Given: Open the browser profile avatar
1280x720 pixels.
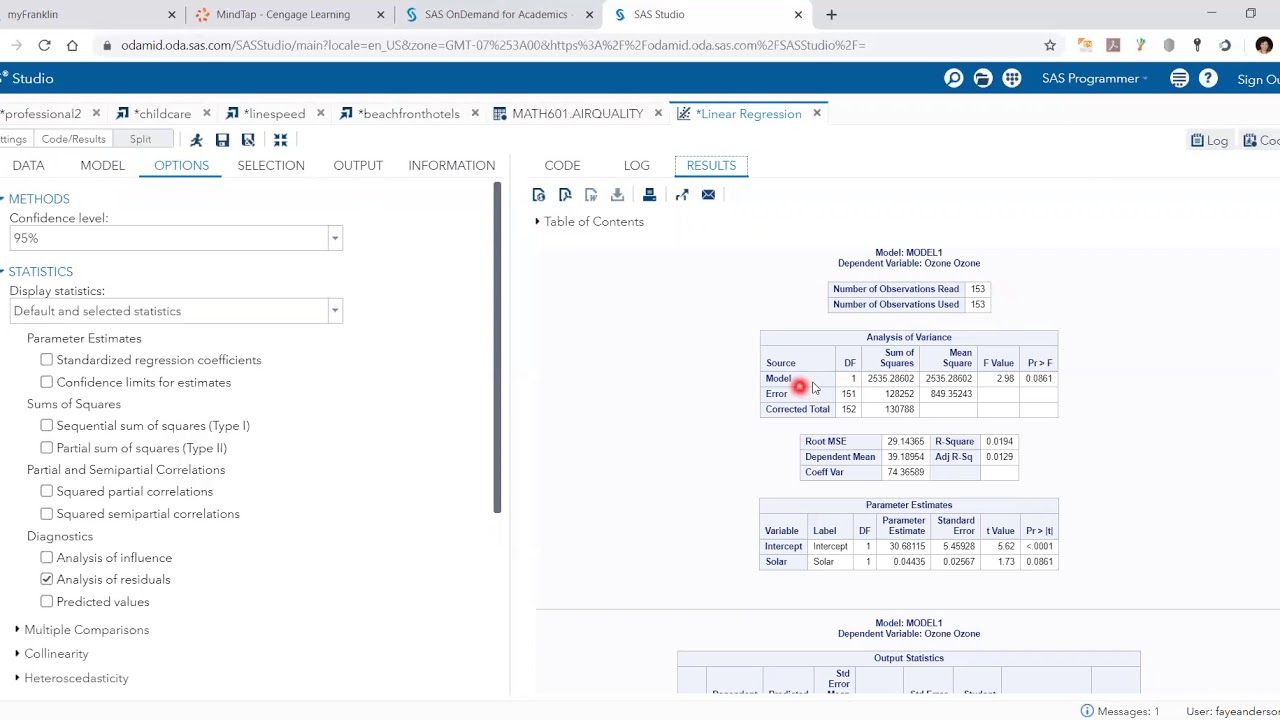Looking at the screenshot, I should [1264, 45].
